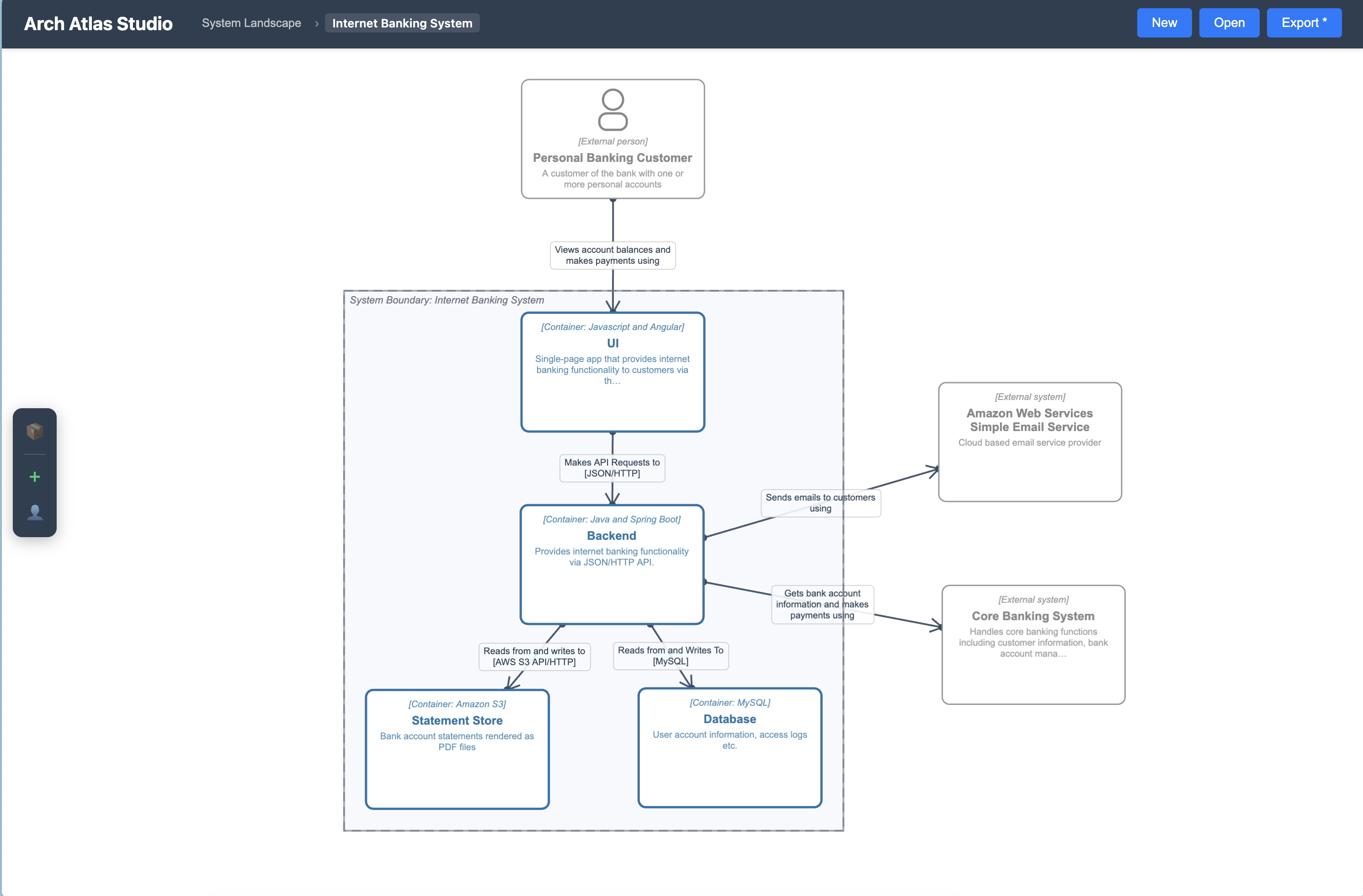
Task: Click 'System Boundary: Internet Banking System' label
Action: click(447, 299)
